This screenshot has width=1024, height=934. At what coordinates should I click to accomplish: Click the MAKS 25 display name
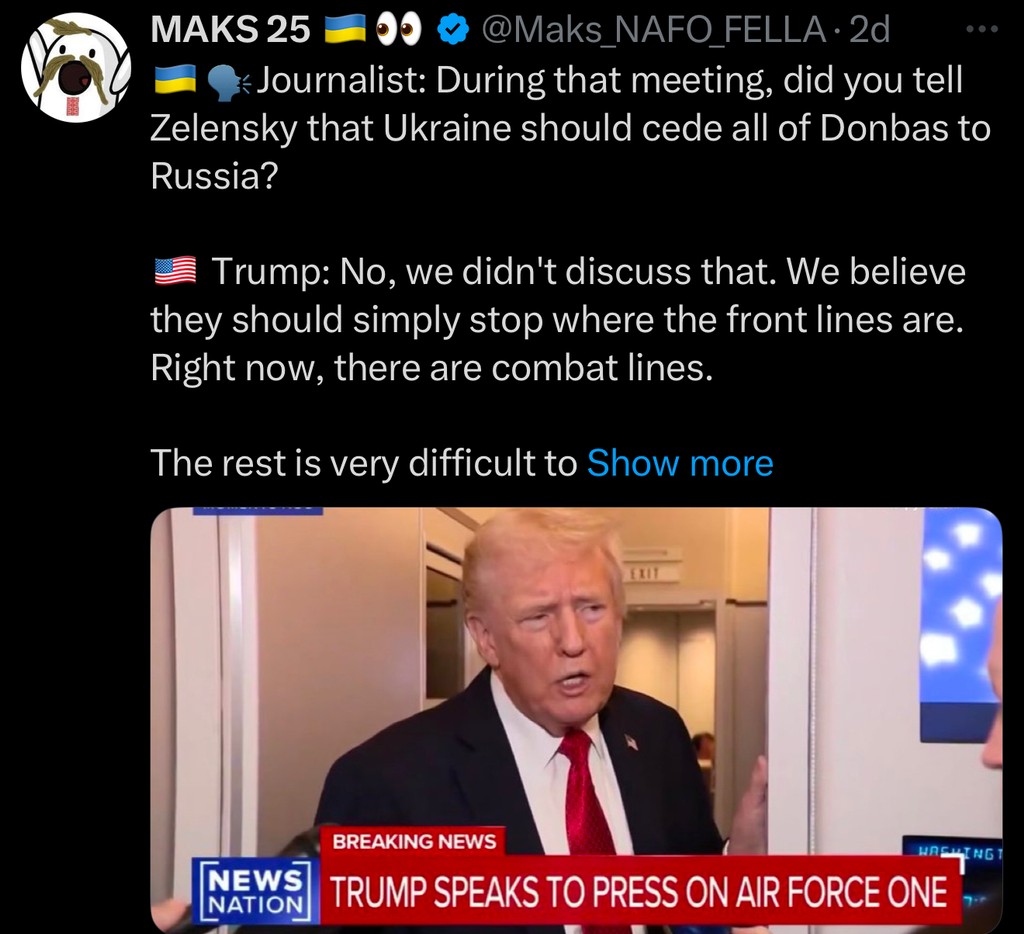231,30
